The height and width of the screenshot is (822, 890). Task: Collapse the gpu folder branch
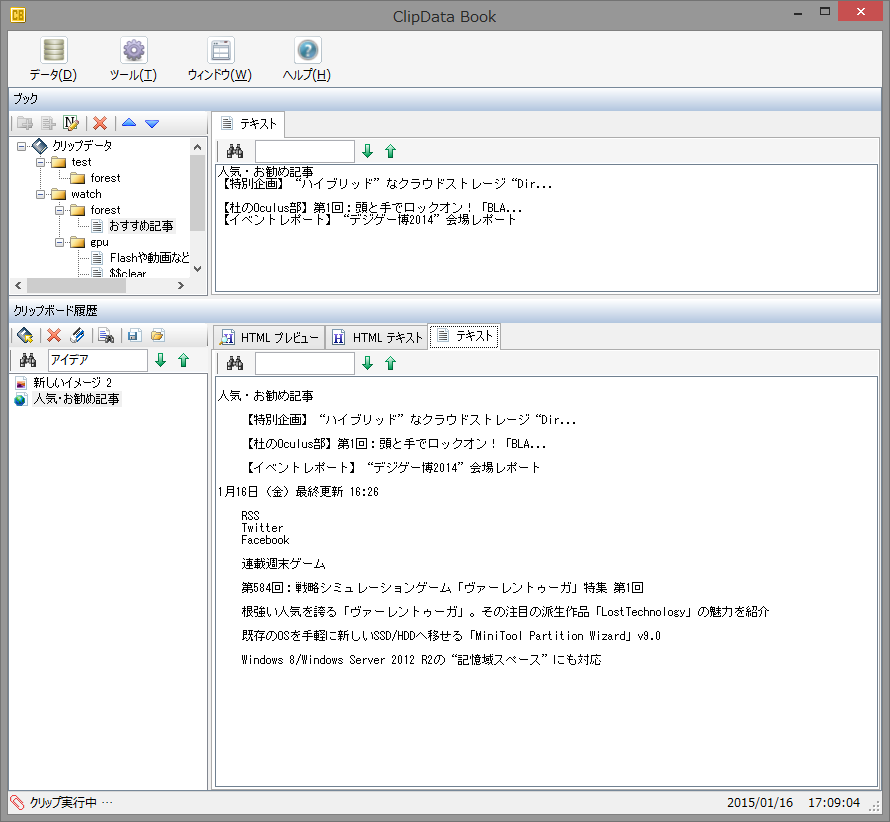click(61, 241)
